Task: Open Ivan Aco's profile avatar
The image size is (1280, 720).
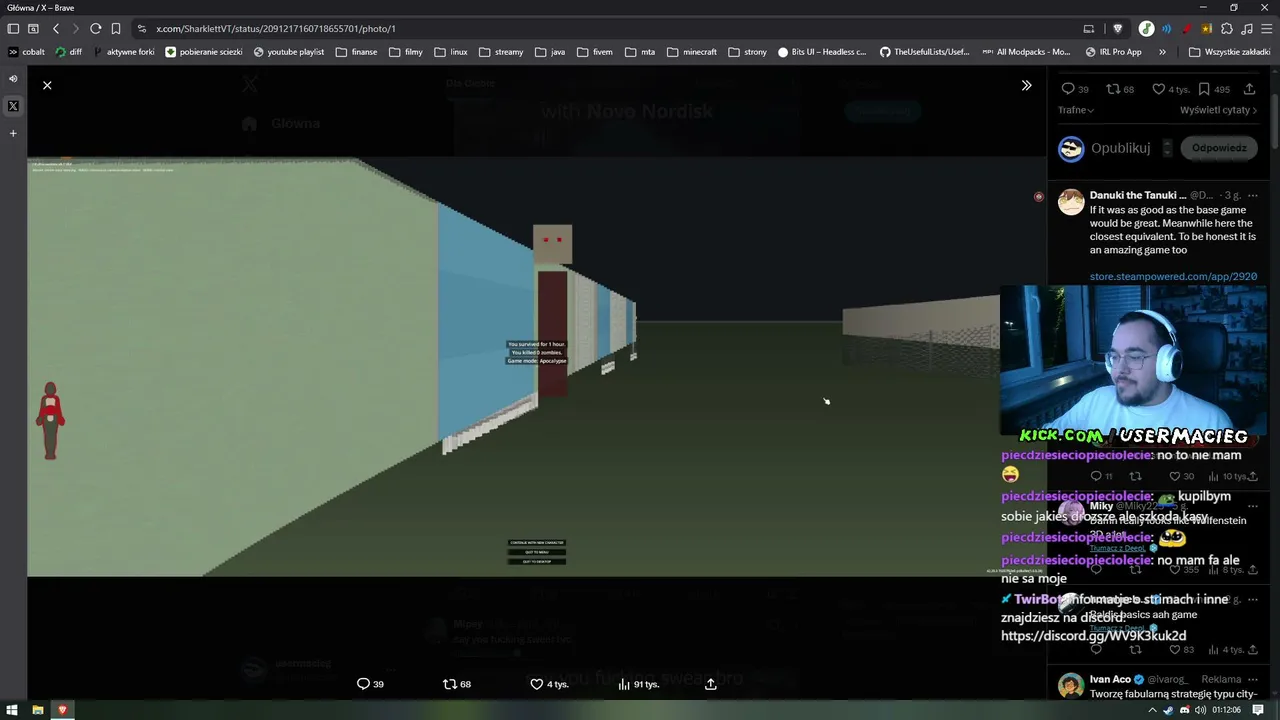Action: point(1071,686)
